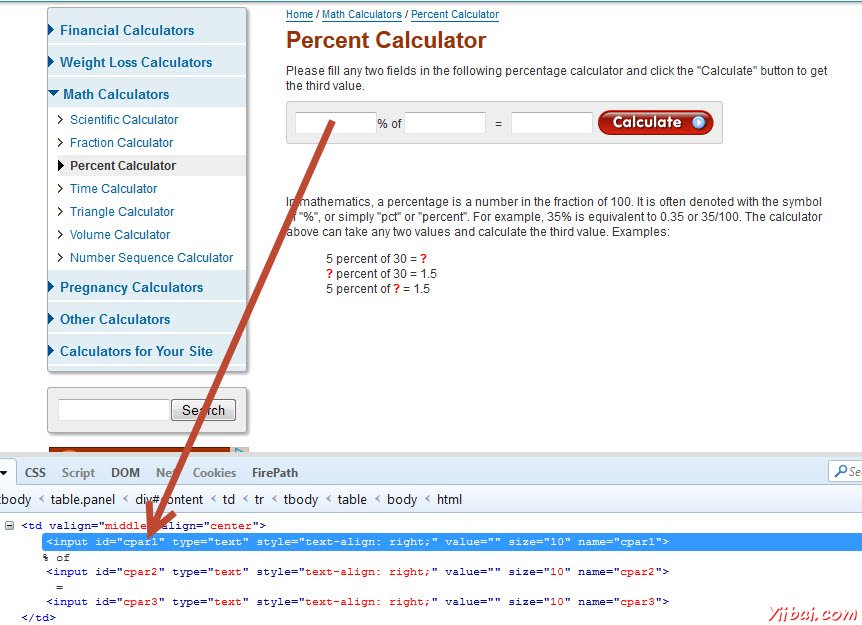Click the Search button
Image resolution: width=862 pixels, height=625 pixels.
pos(203,410)
